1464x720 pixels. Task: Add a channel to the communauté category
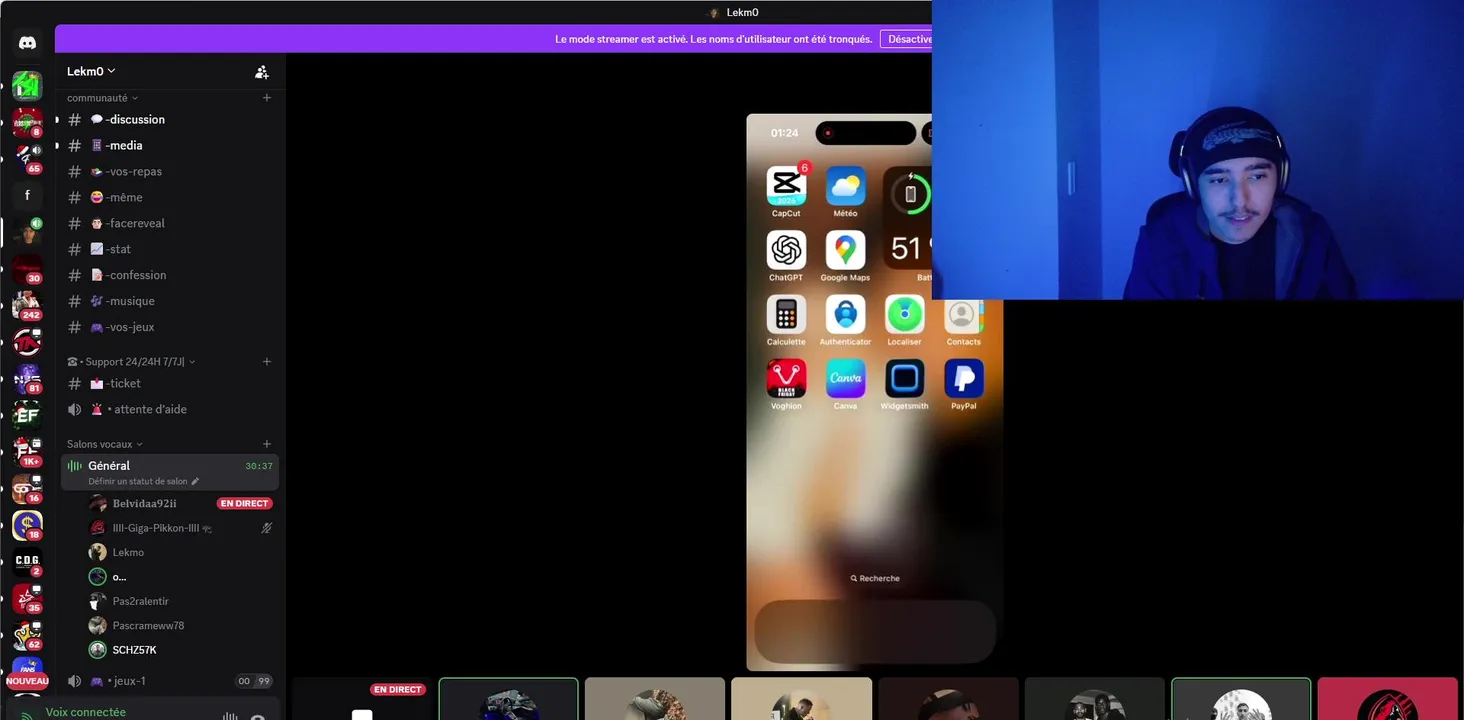tap(267, 98)
